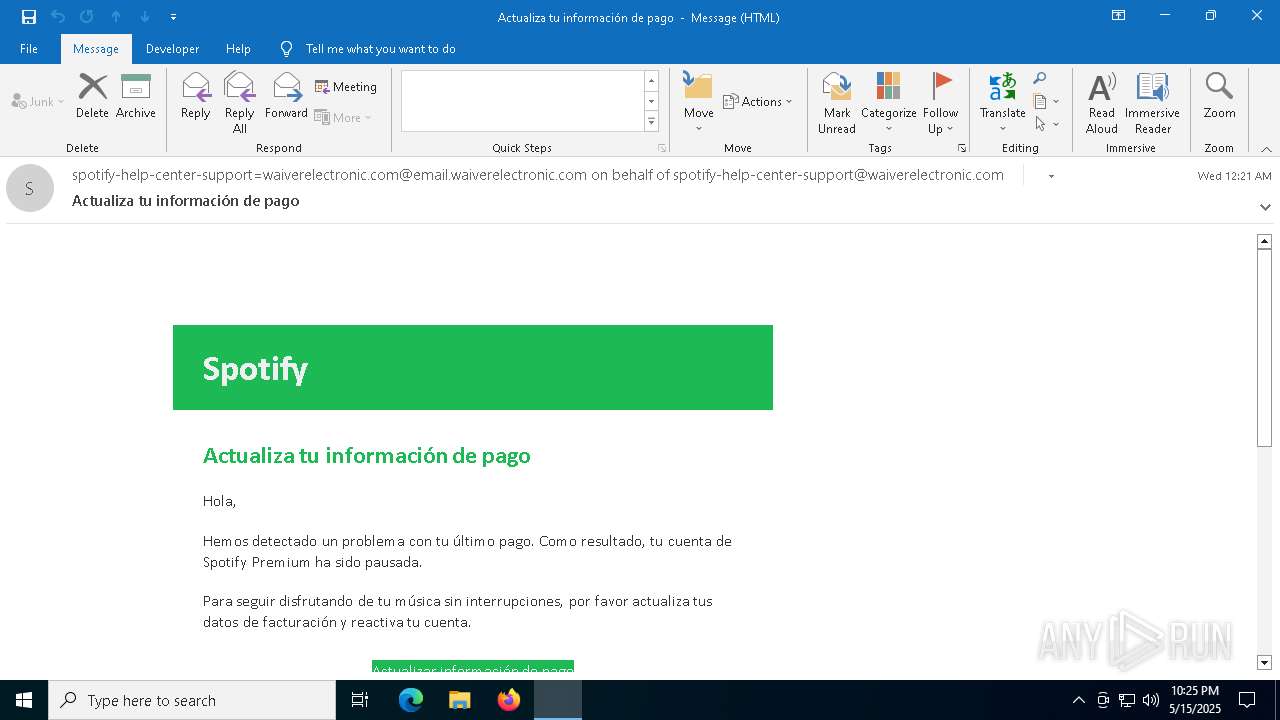Screen dimensions: 1280x720
Task: Expand the message header details
Action: tap(1265, 207)
